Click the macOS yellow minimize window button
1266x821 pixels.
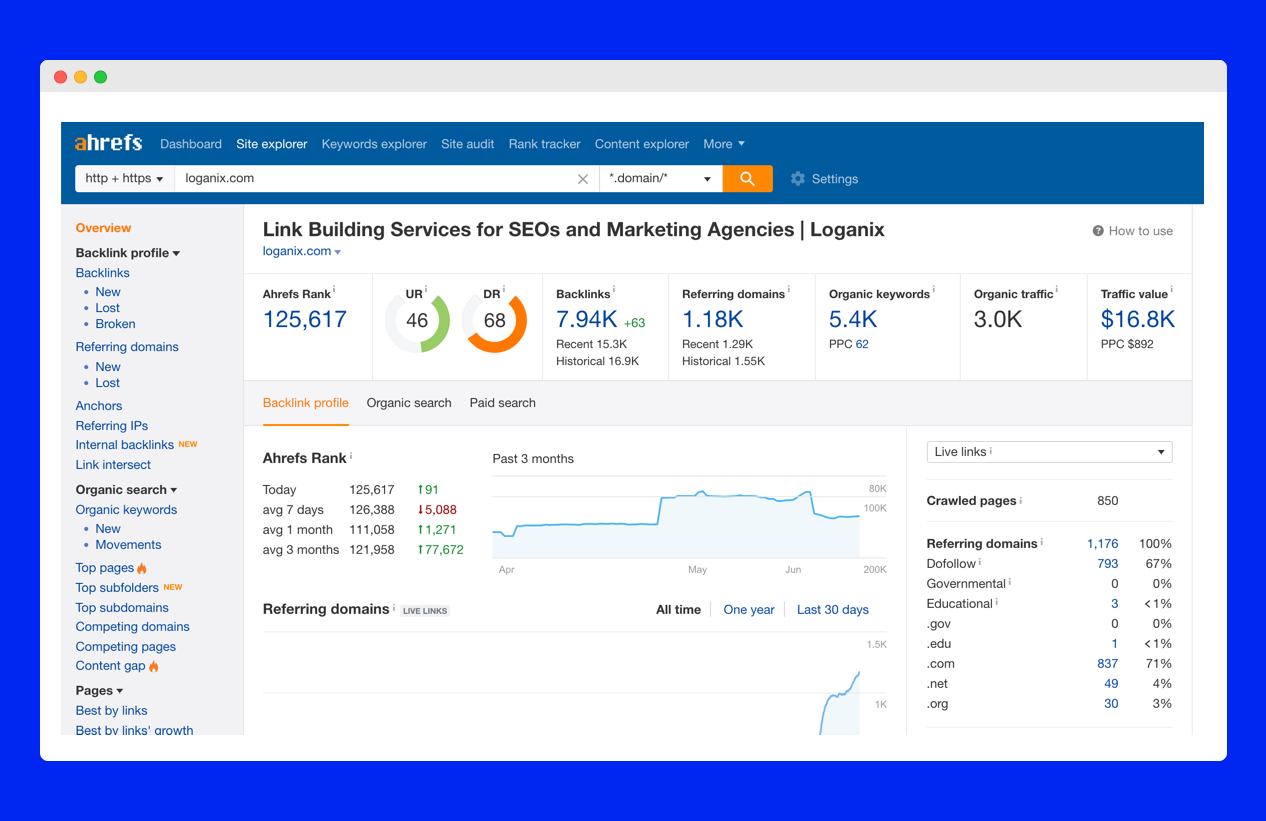80,77
